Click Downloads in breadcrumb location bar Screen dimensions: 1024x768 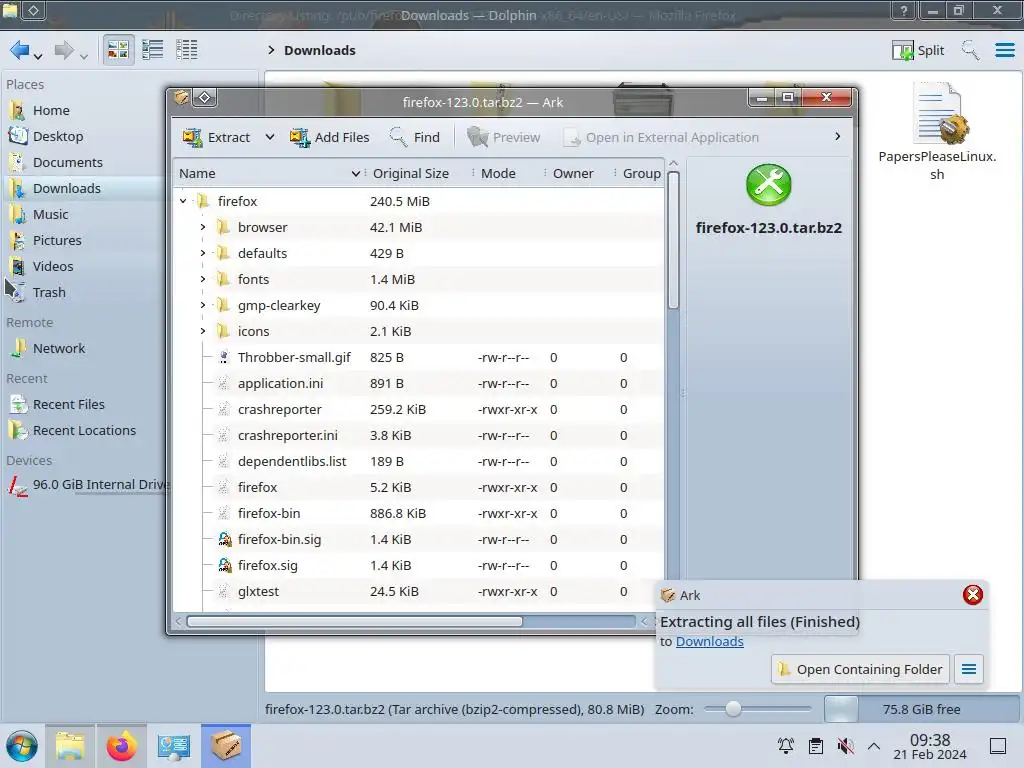(320, 50)
